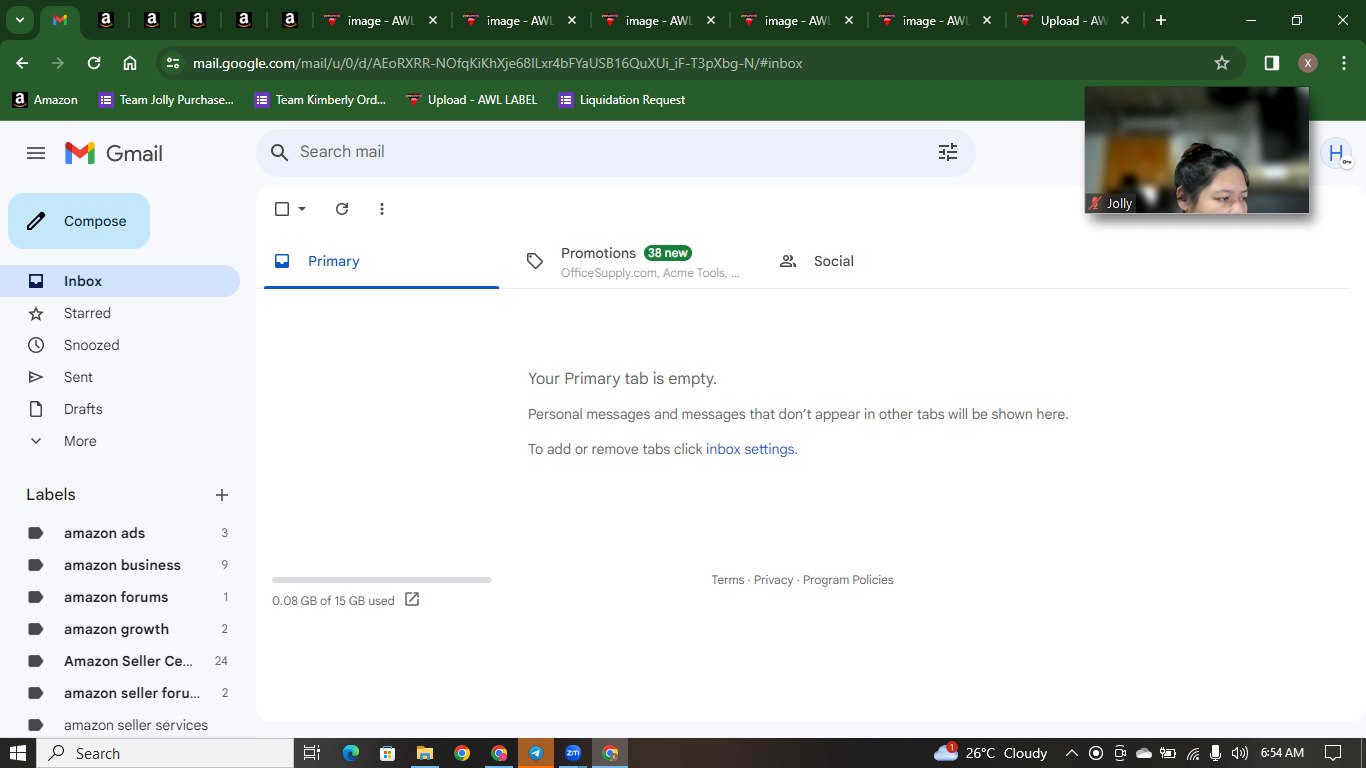Open the Program Policies link
Viewport: 1366px width, 768px height.
pos(848,580)
